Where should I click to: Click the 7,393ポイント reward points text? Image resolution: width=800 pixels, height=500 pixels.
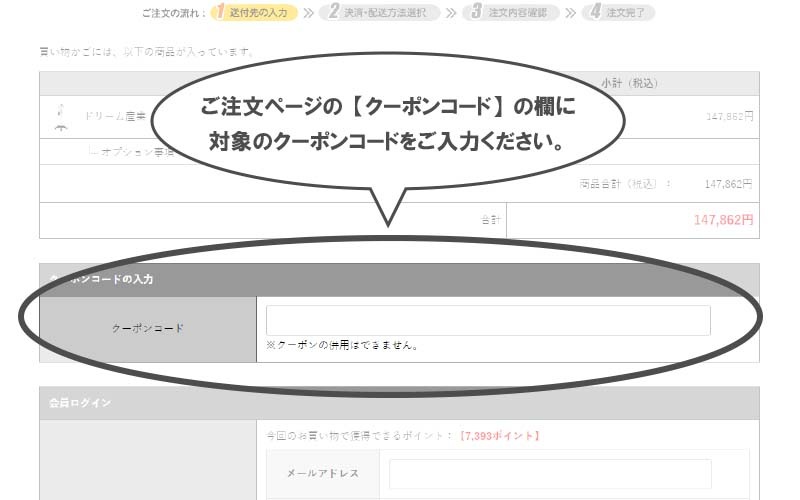coord(499,436)
